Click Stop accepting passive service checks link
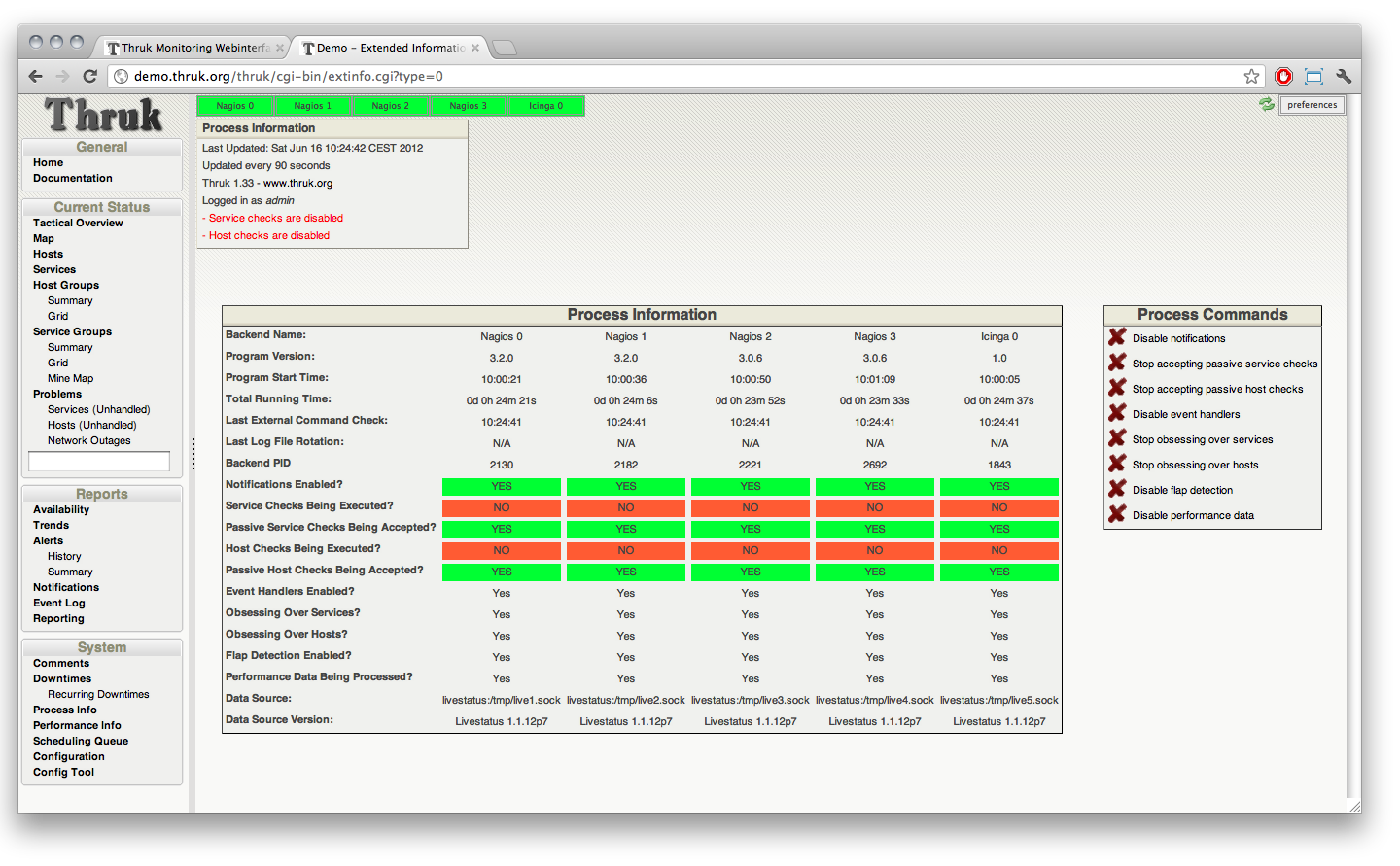 [1225, 364]
